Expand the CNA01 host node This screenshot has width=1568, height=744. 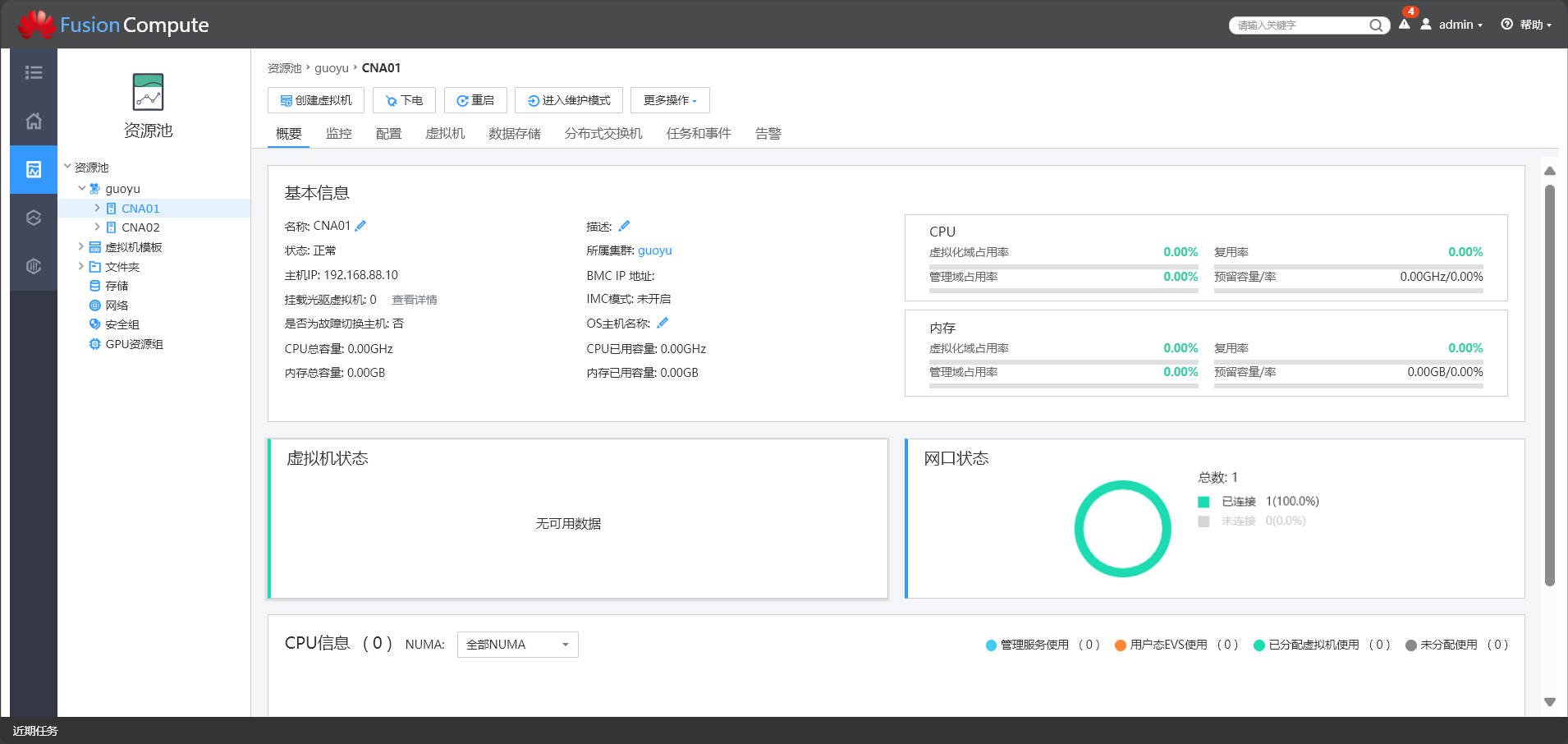(97, 208)
